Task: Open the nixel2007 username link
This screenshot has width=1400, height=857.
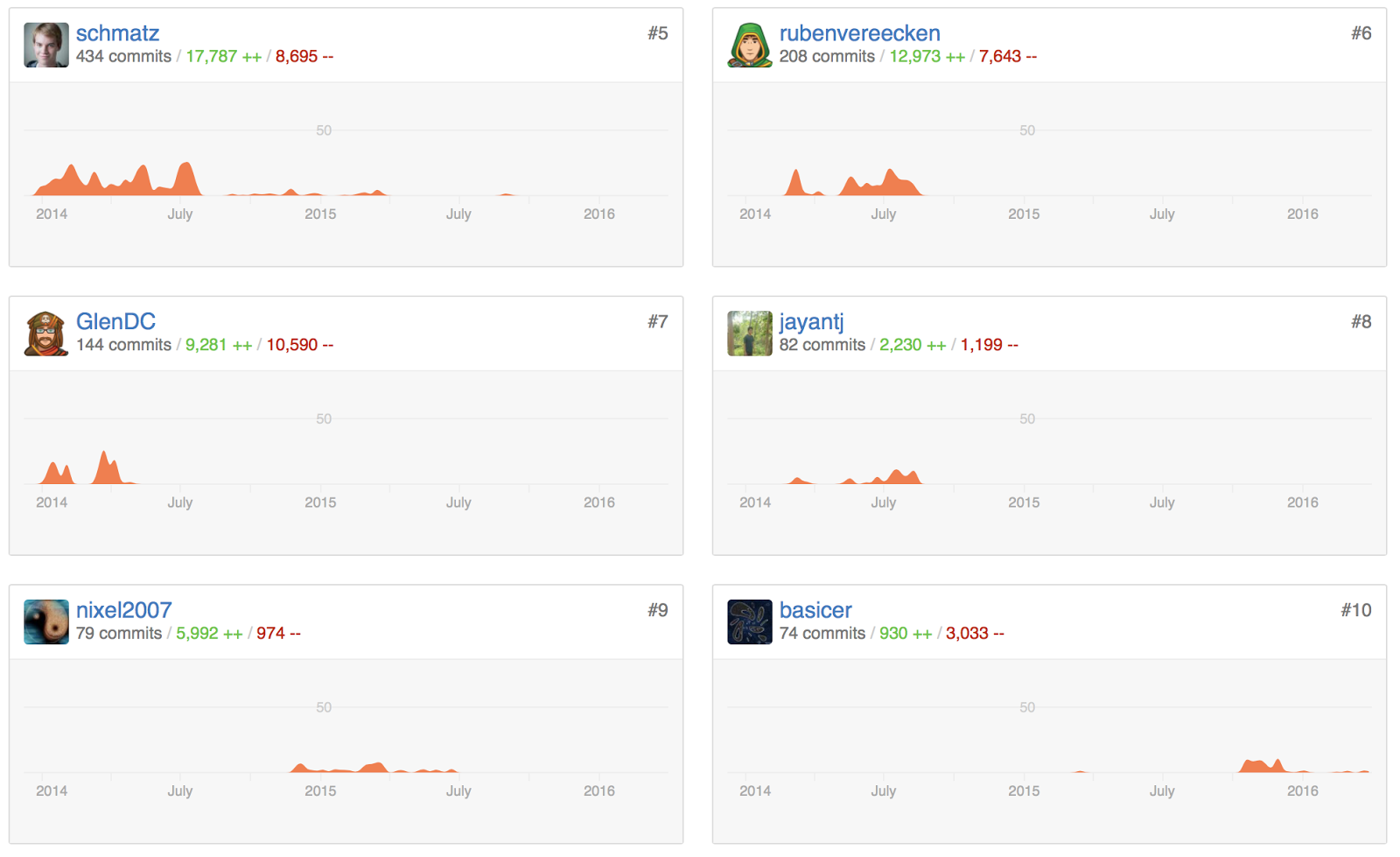Action: (123, 610)
